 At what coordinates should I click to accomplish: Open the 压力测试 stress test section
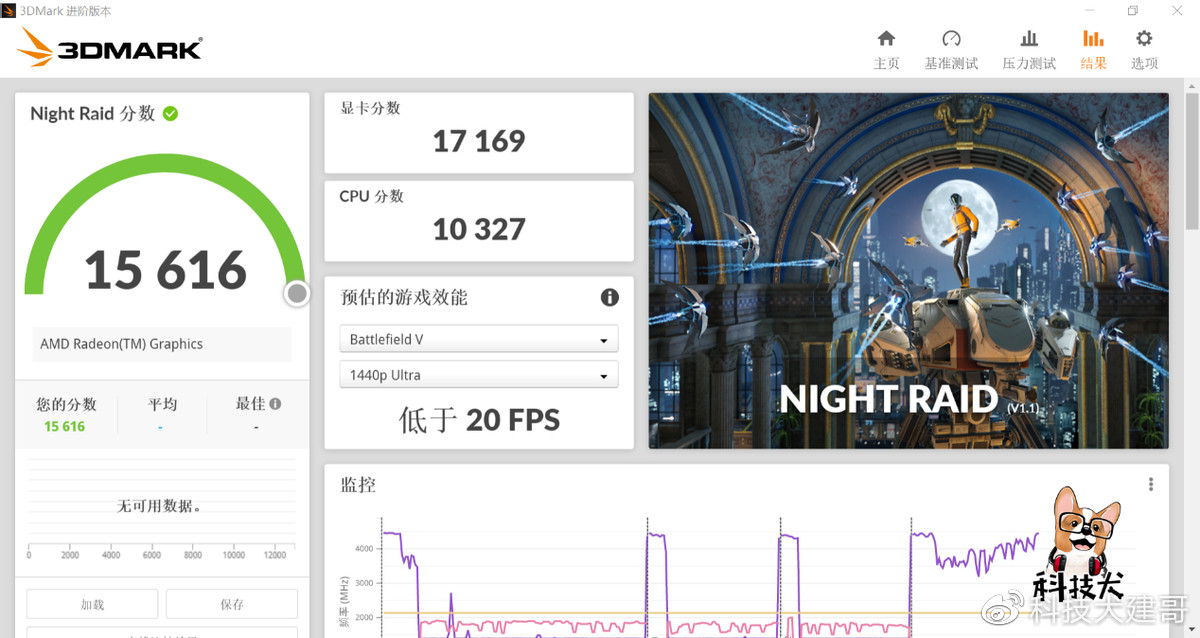[1029, 50]
